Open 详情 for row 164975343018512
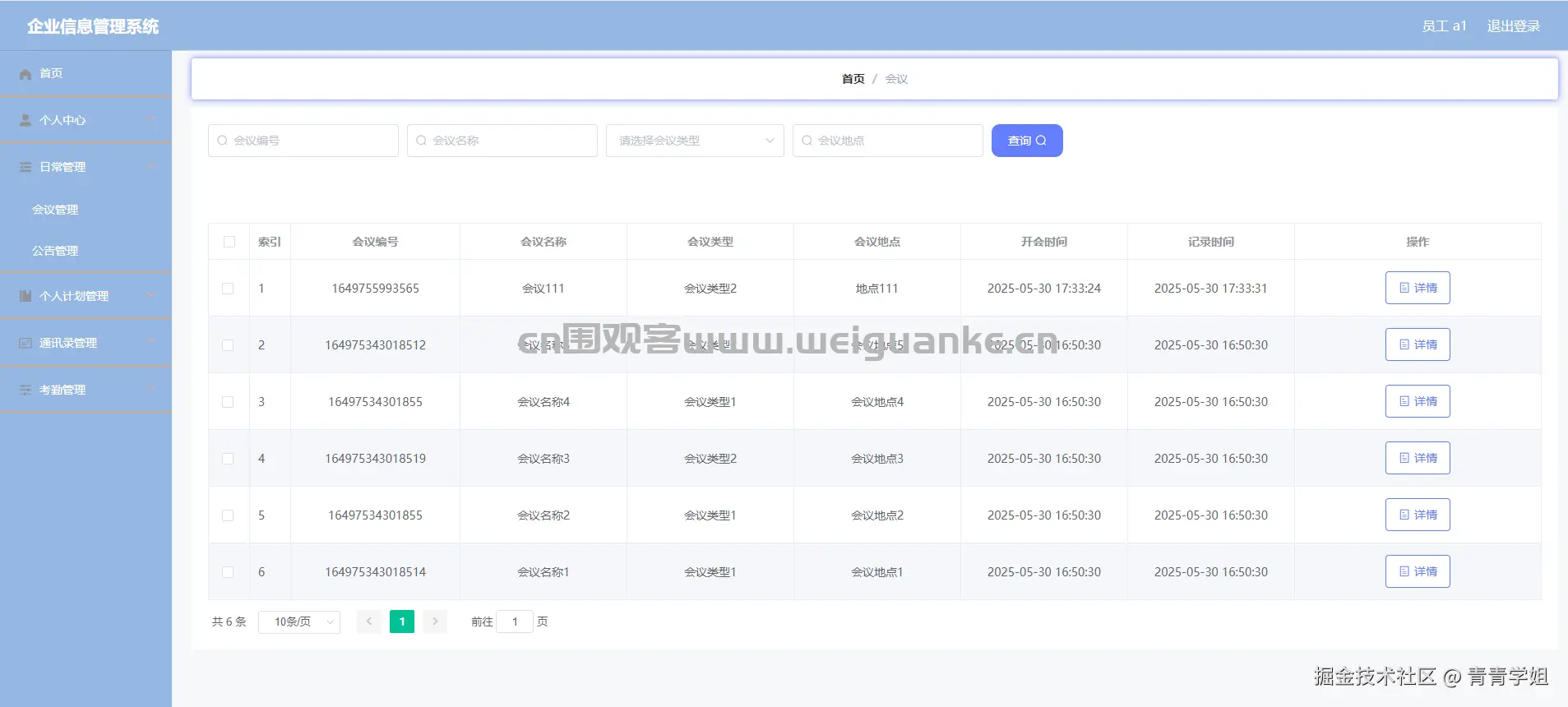Image resolution: width=1568 pixels, height=707 pixels. pos(1418,344)
